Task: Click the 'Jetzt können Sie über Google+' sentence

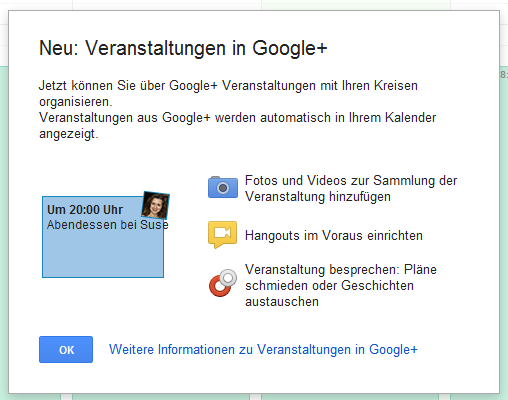Action: pos(228,93)
